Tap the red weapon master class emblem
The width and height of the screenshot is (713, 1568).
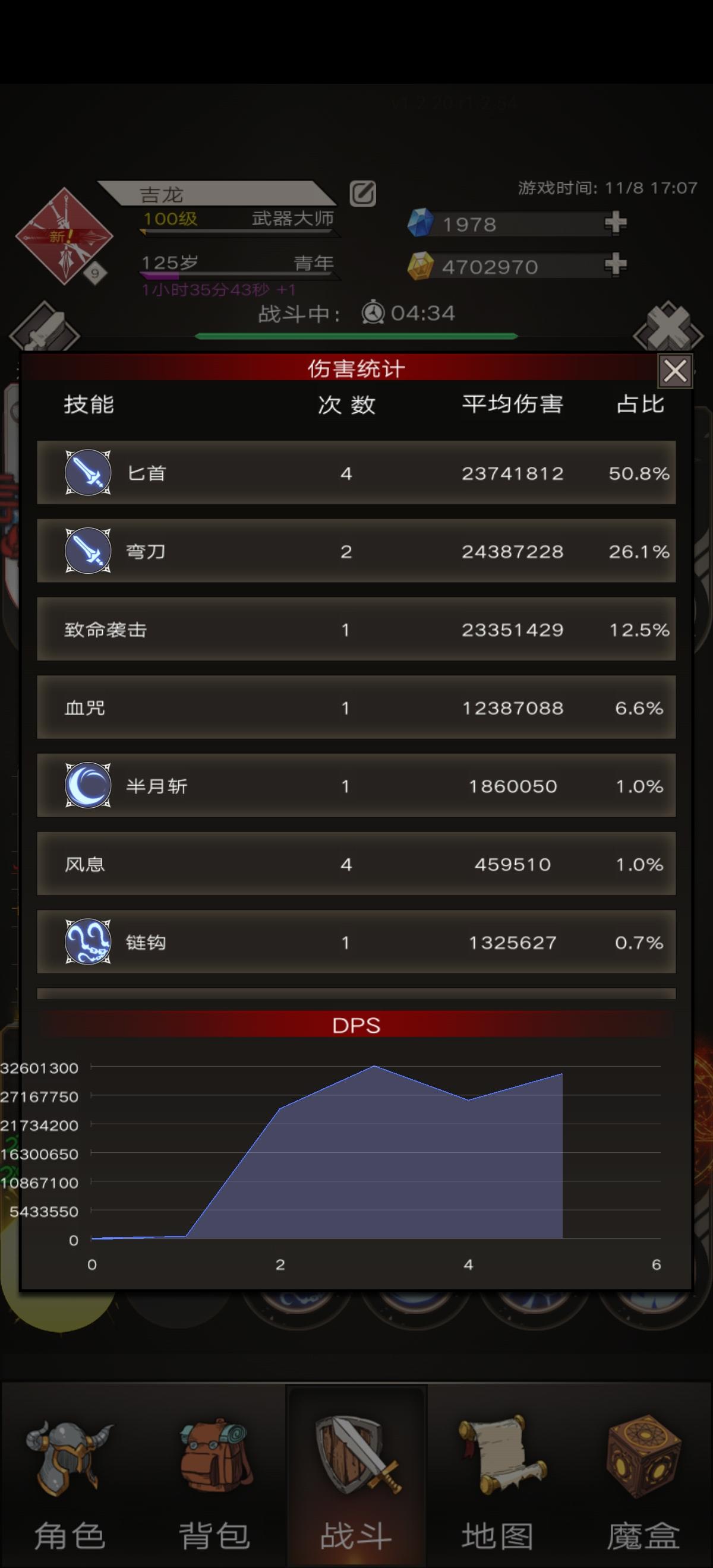[64, 237]
